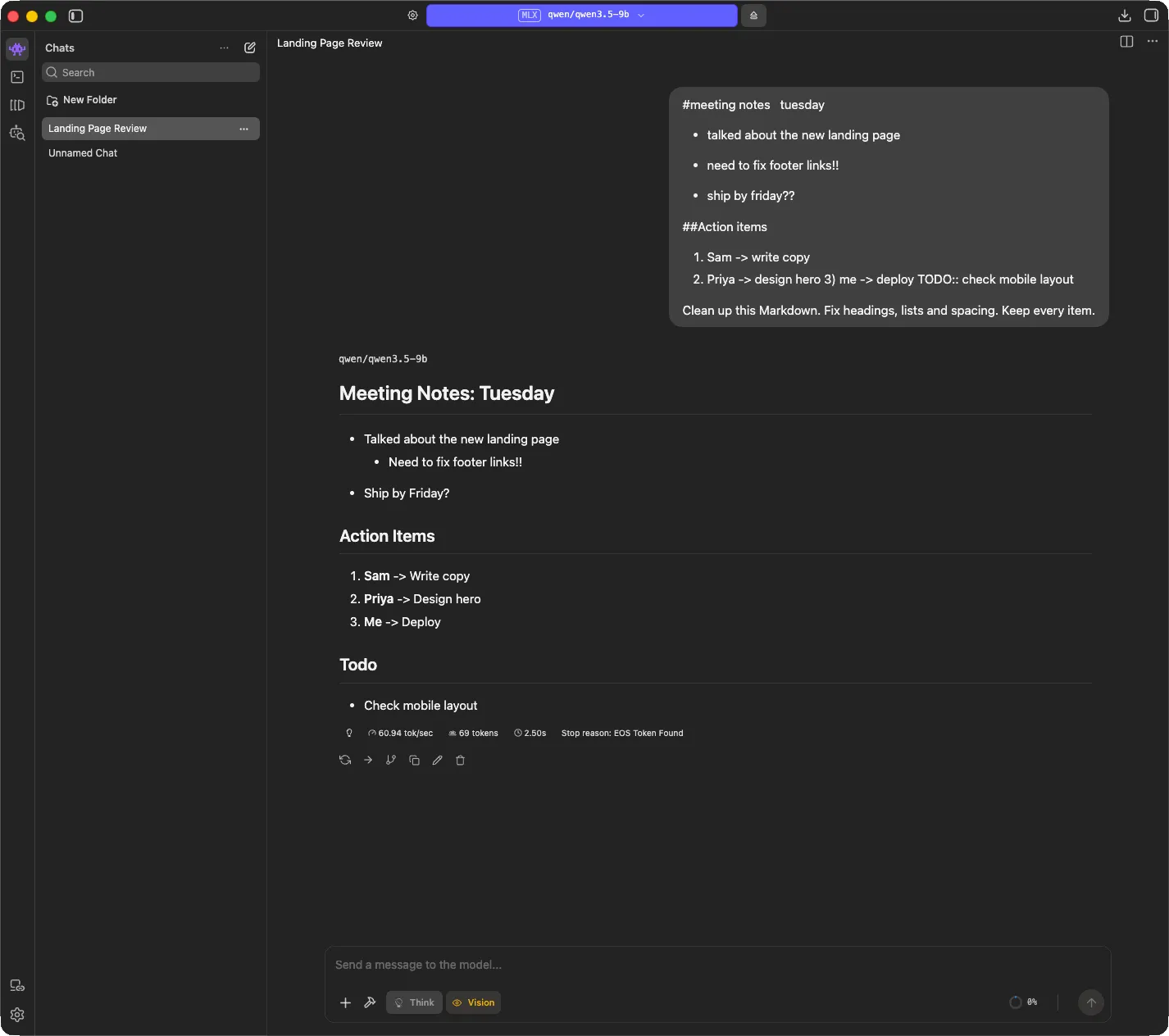Open app settings gear at bottom left
Screen dimensions: 1169x1036
coord(17,1015)
